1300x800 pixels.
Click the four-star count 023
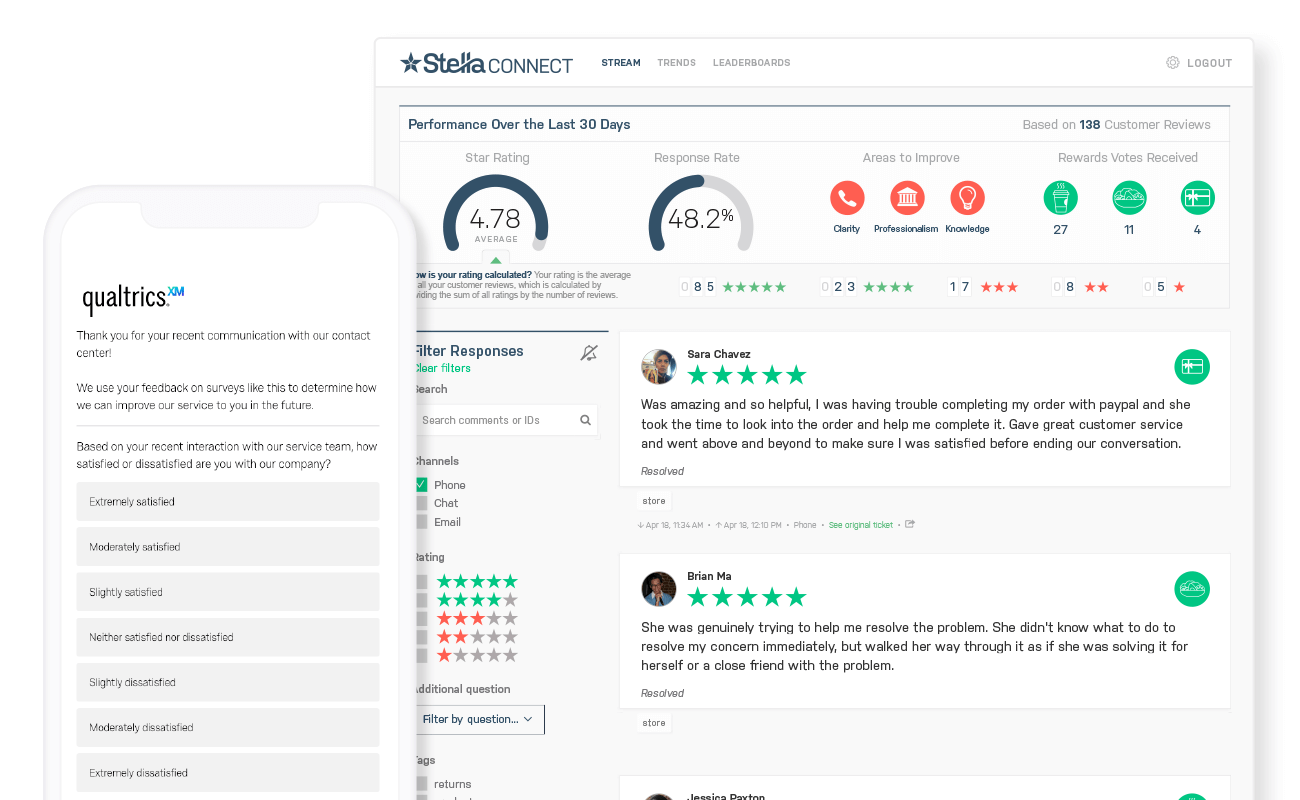pyautogui.click(x=838, y=287)
